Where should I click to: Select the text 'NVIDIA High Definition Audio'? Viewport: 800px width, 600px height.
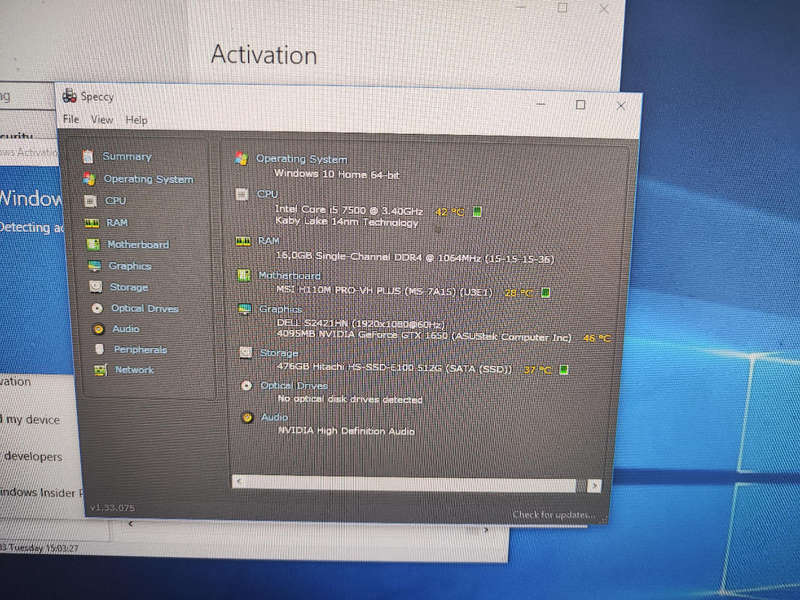[x=346, y=431]
